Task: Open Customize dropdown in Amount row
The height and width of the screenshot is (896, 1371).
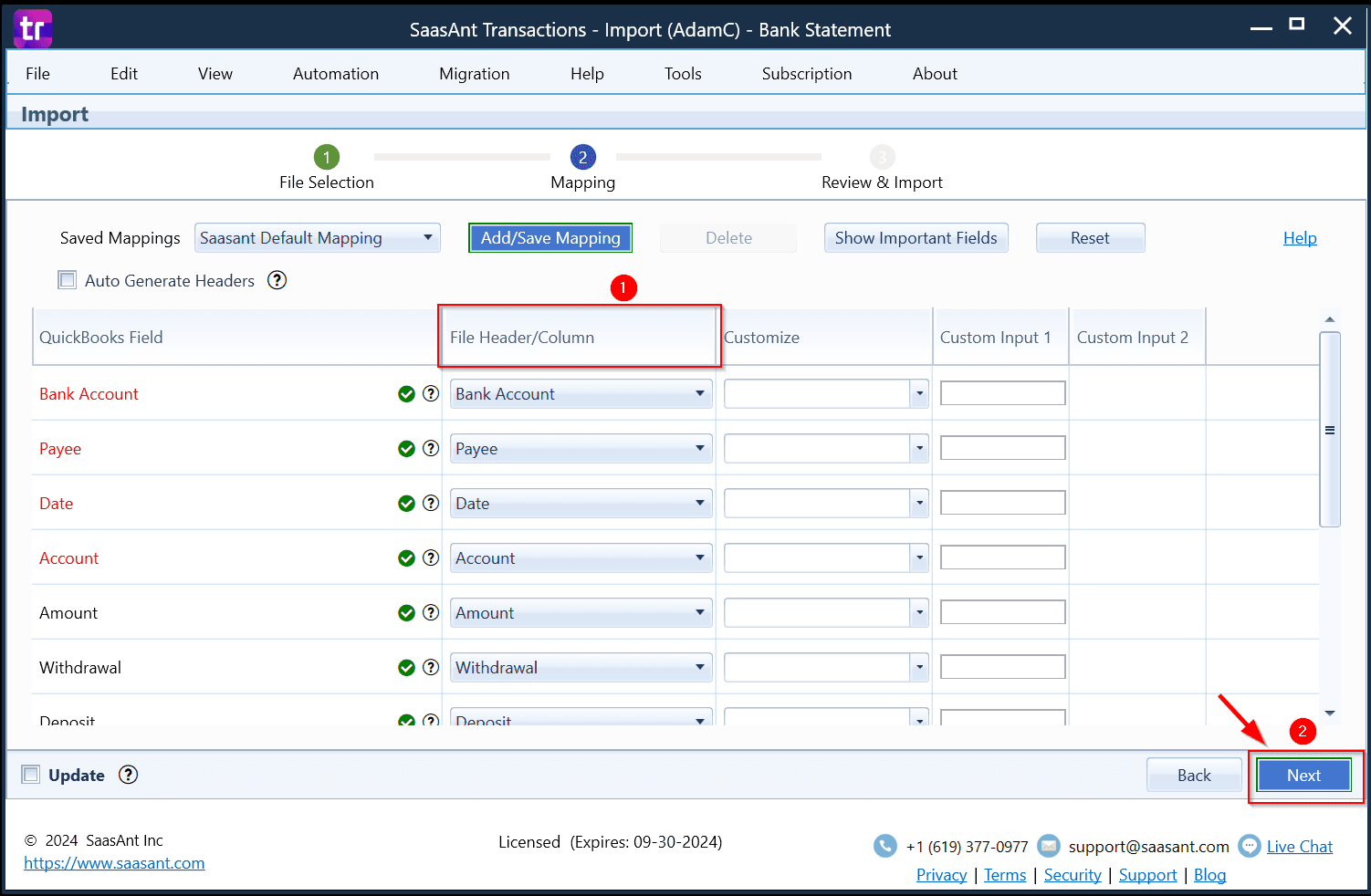Action: click(919, 612)
